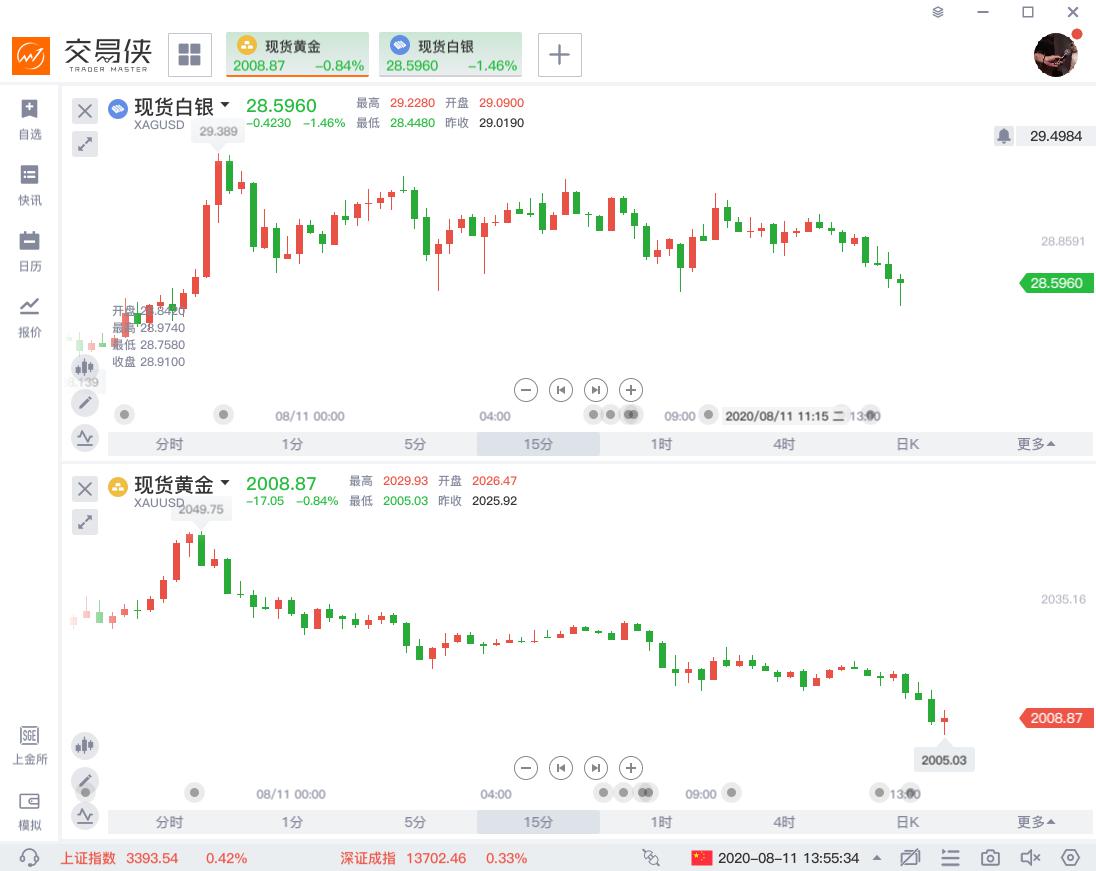Add a new chart with plus button

click(560, 55)
